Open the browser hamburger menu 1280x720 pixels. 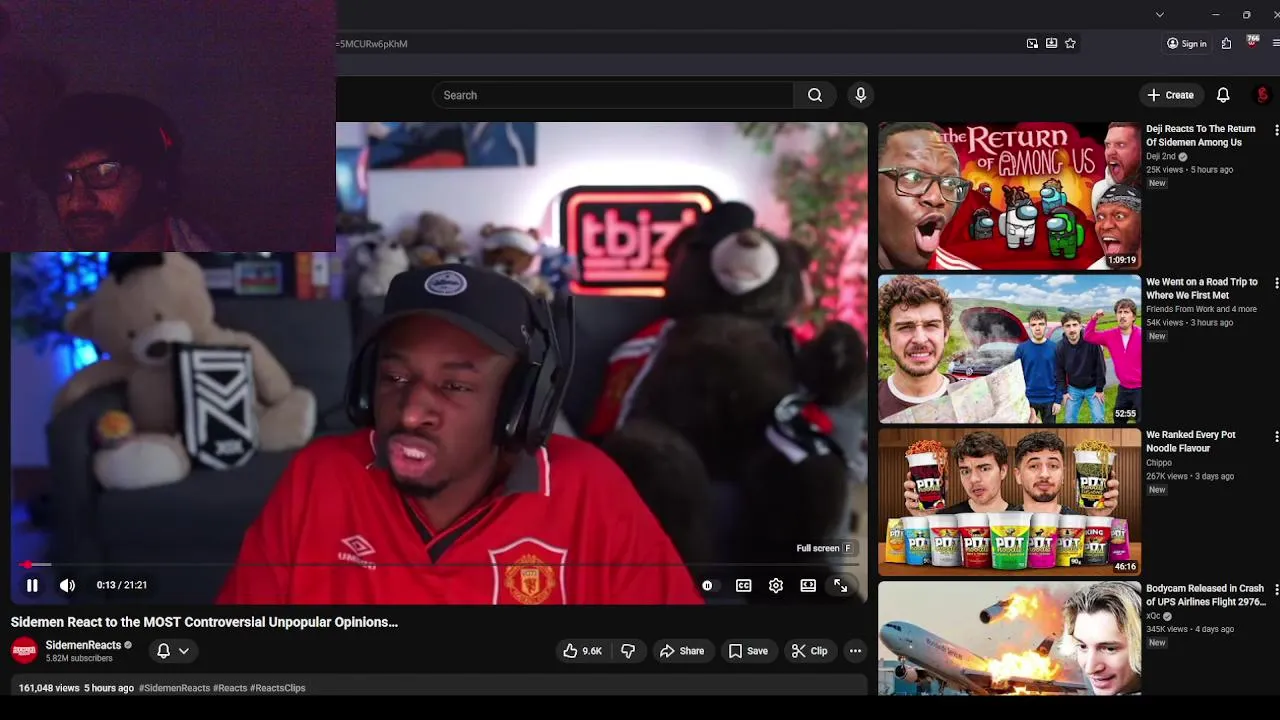(1276, 43)
